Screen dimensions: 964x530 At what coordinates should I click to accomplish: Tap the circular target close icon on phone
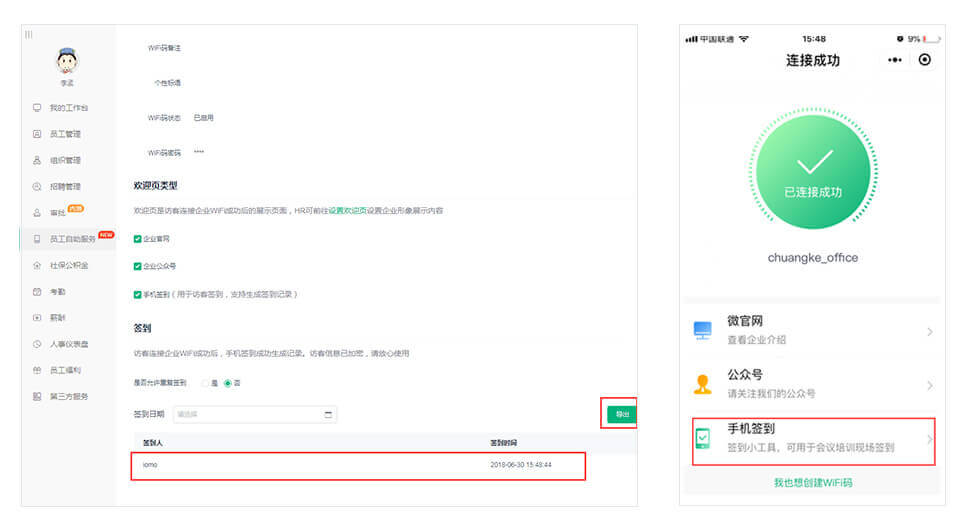[925, 60]
